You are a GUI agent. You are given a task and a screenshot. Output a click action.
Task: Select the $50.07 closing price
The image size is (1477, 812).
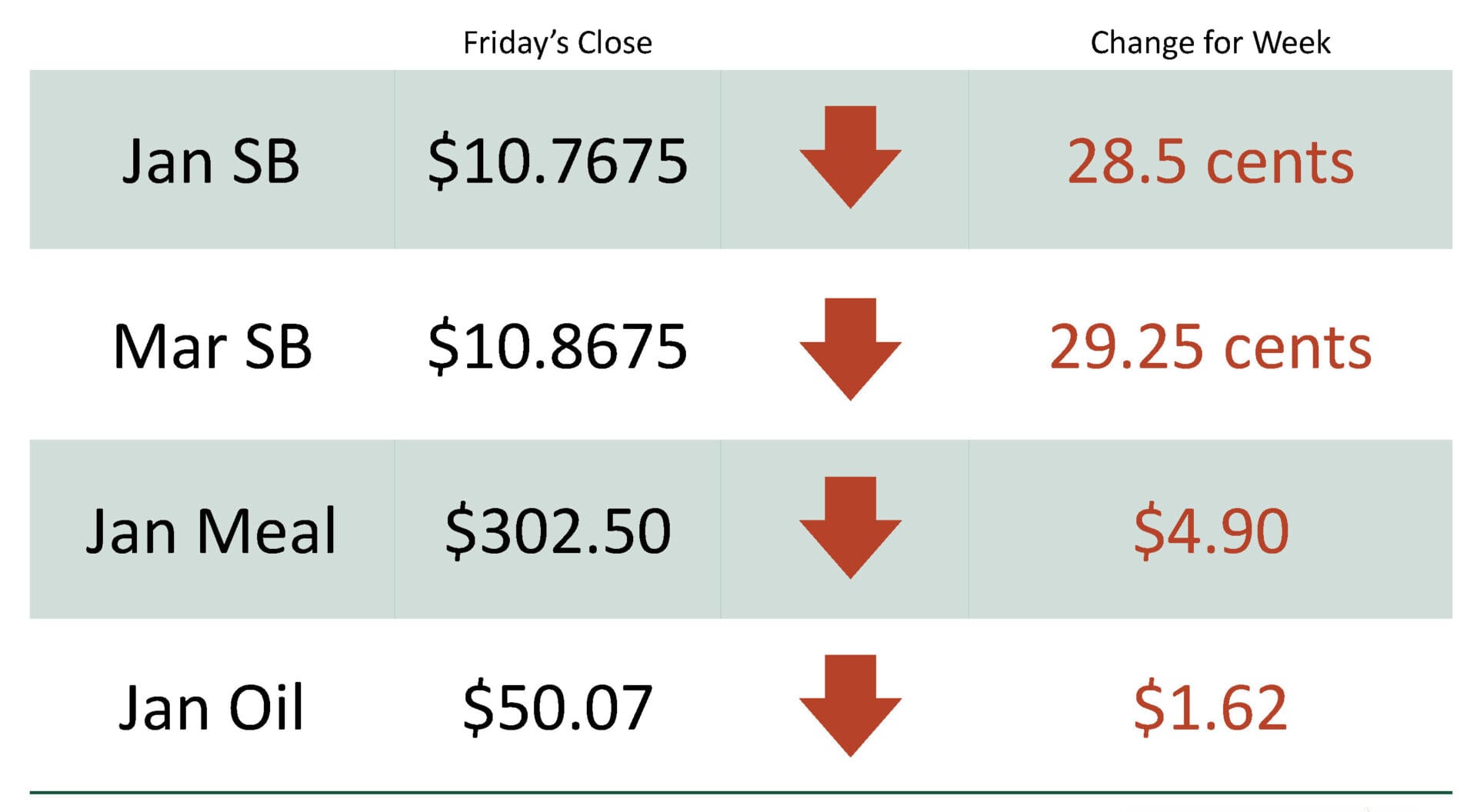coord(557,707)
